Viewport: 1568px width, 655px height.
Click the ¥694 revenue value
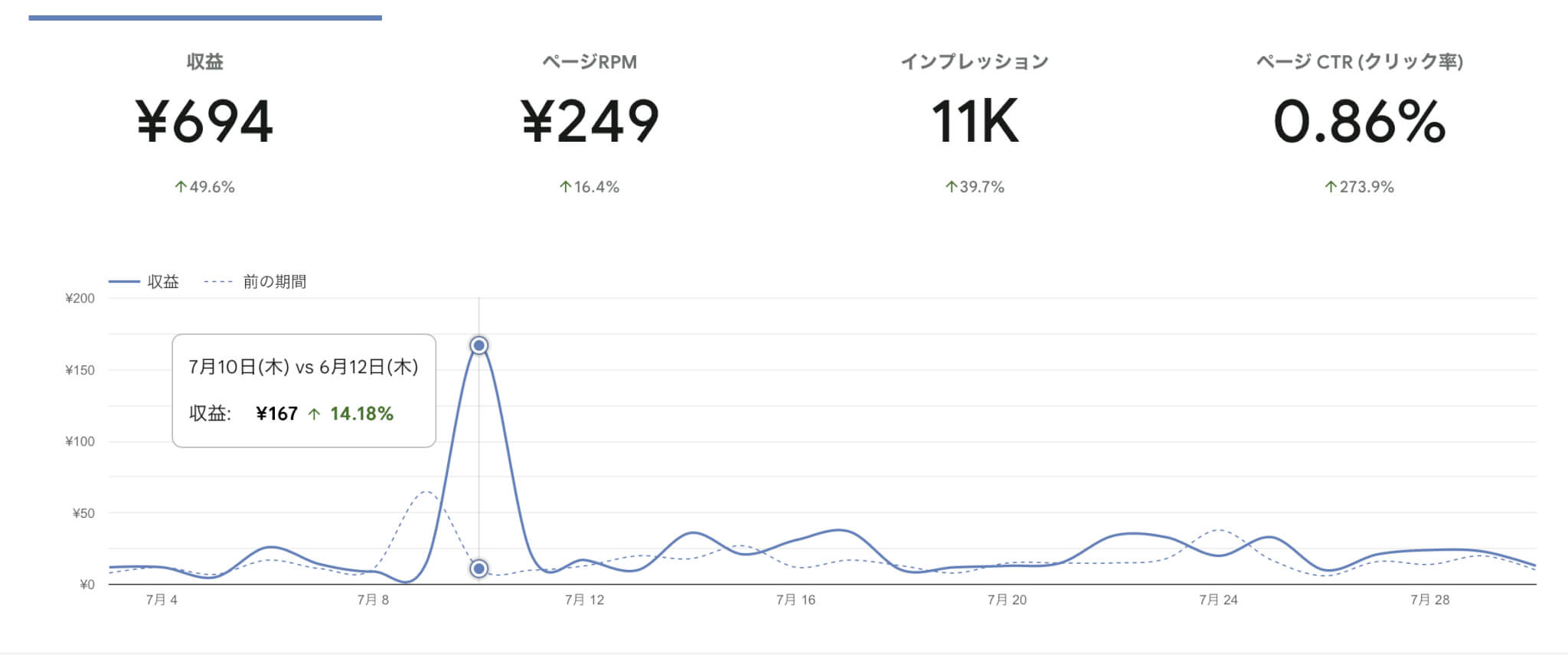pyautogui.click(x=204, y=122)
